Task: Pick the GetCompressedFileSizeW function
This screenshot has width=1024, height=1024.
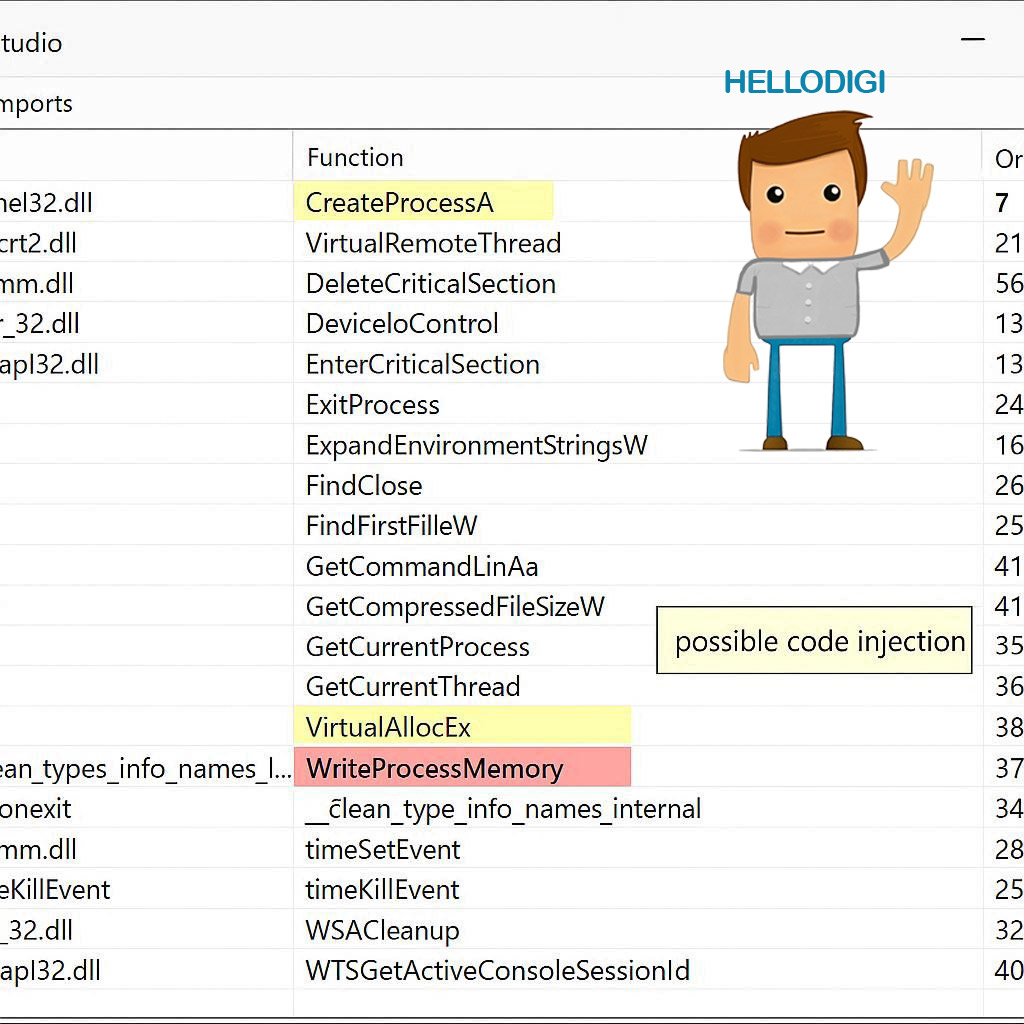Action: [x=455, y=606]
